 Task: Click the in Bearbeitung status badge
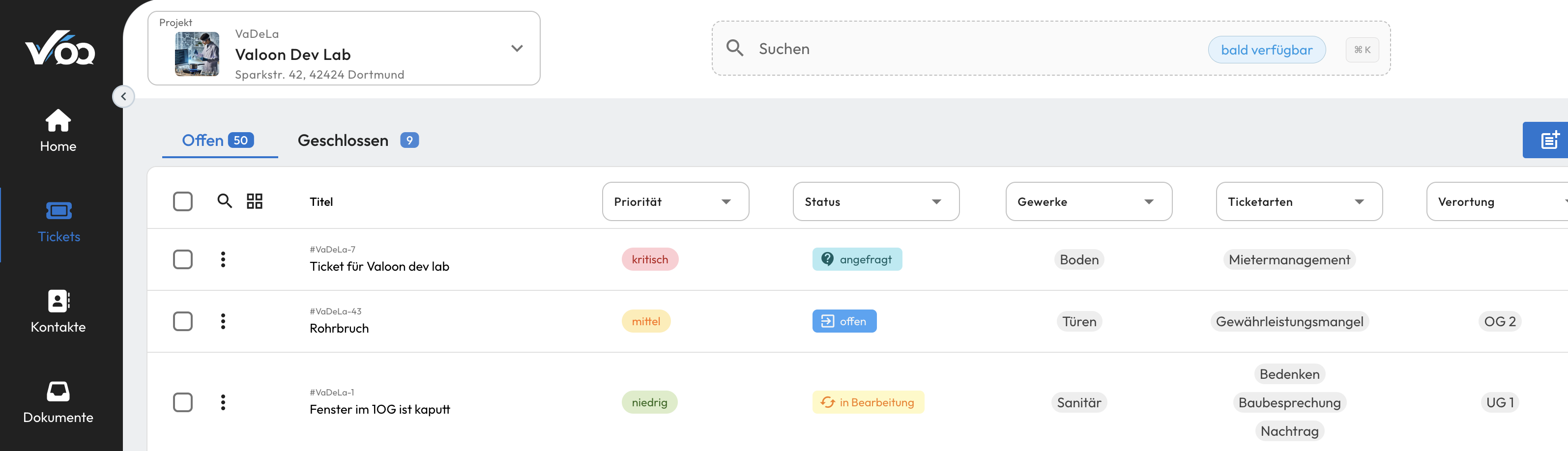tap(868, 402)
